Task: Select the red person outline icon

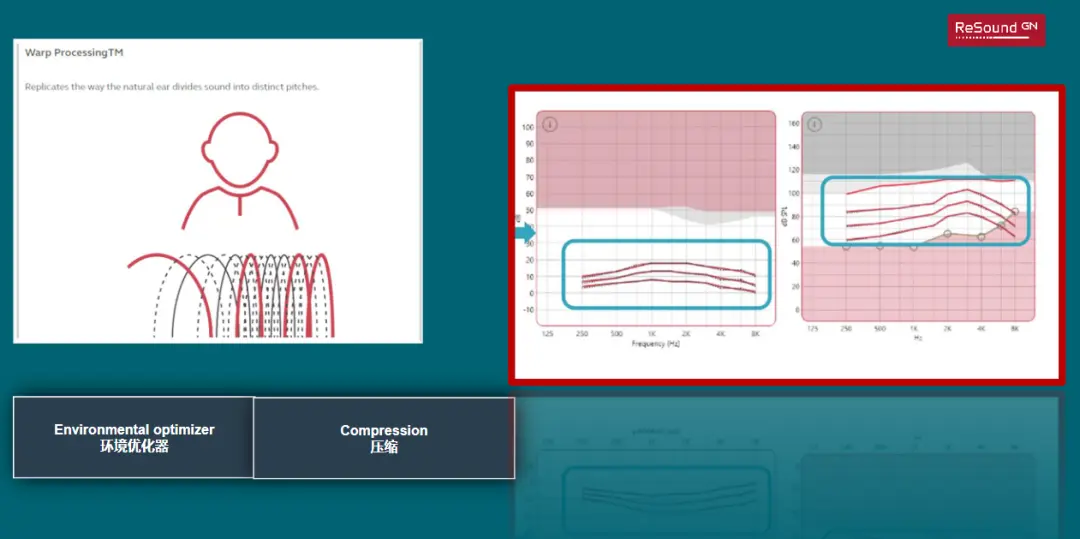Action: click(239, 170)
